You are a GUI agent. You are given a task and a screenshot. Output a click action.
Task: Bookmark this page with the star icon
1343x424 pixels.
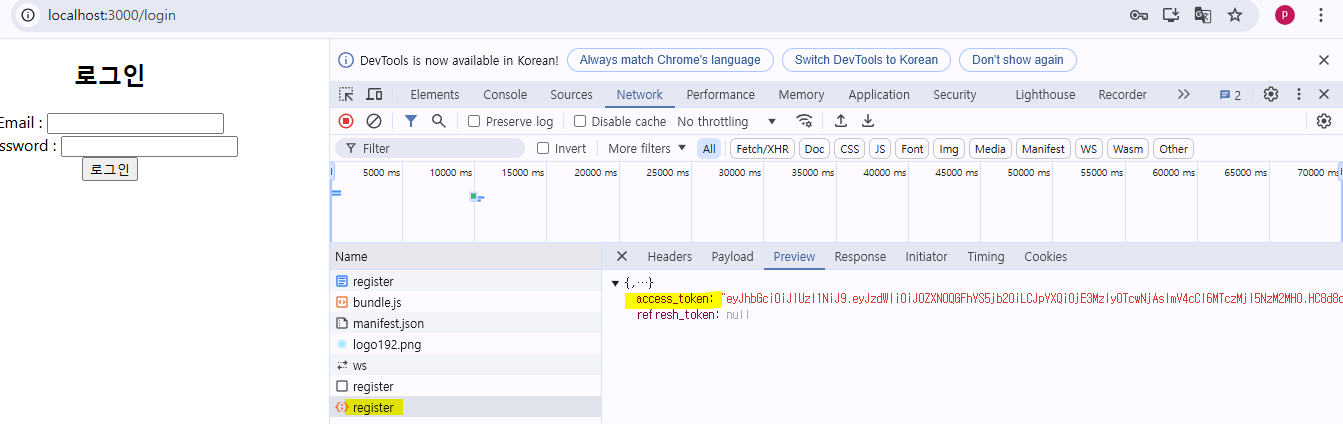coord(1235,15)
